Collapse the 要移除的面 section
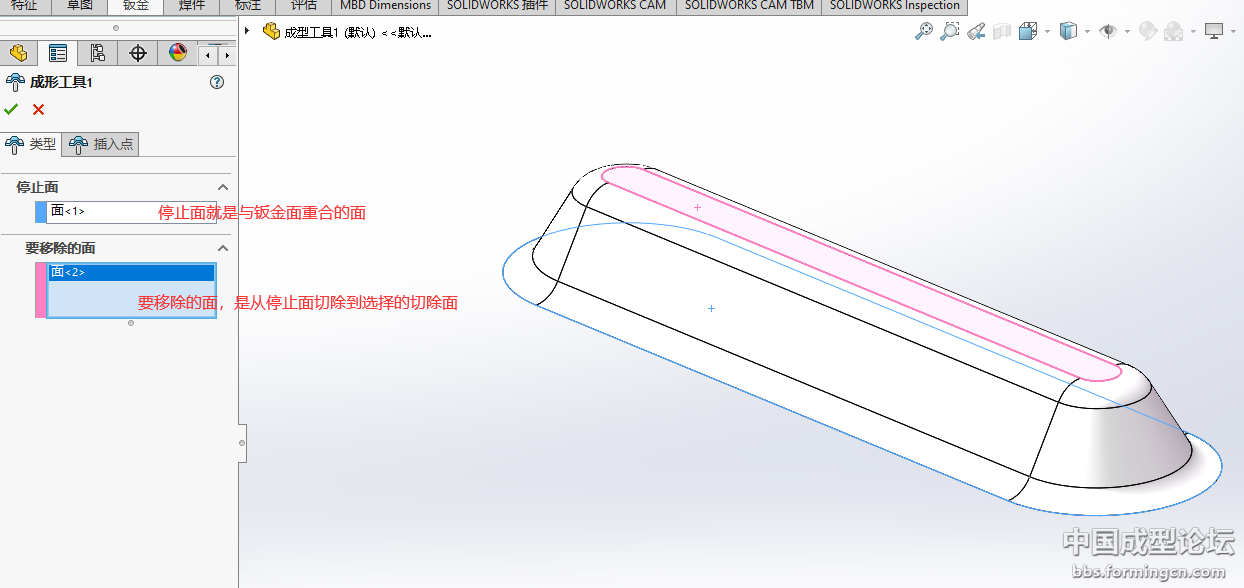This screenshot has width=1244, height=588. pyautogui.click(x=223, y=248)
